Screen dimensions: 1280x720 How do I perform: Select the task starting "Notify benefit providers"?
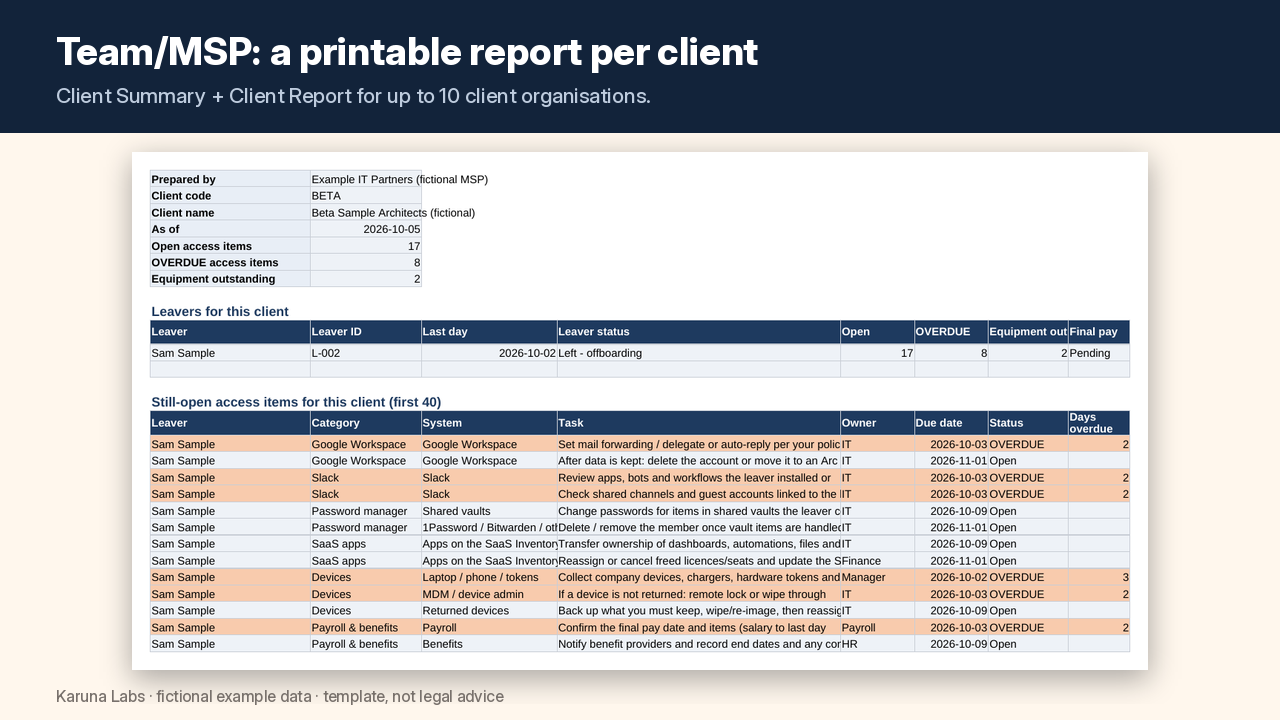[699, 644]
